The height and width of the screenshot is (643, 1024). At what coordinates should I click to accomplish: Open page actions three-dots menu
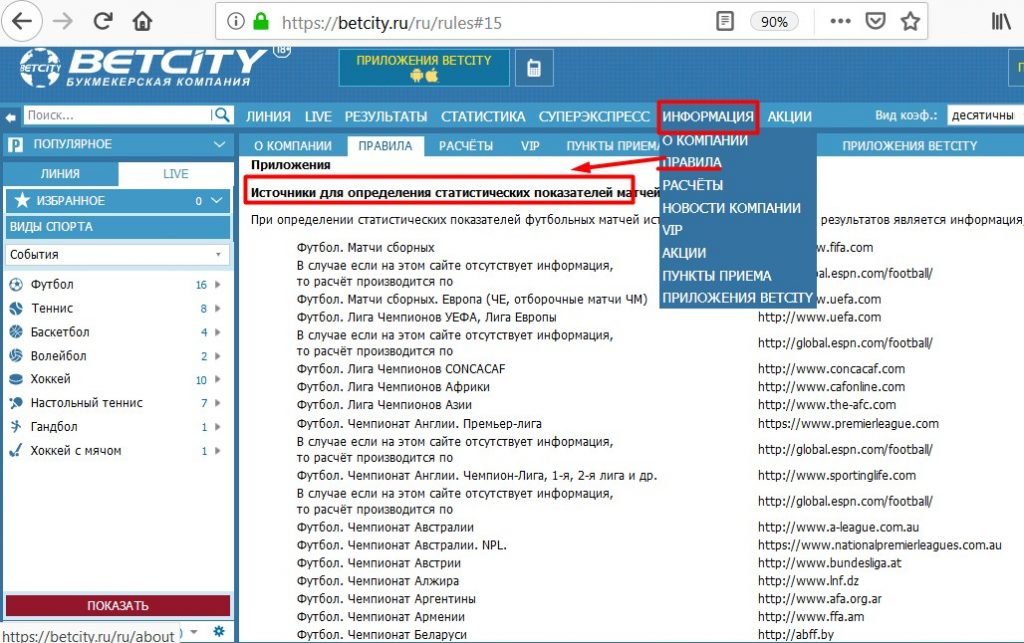tap(840, 22)
